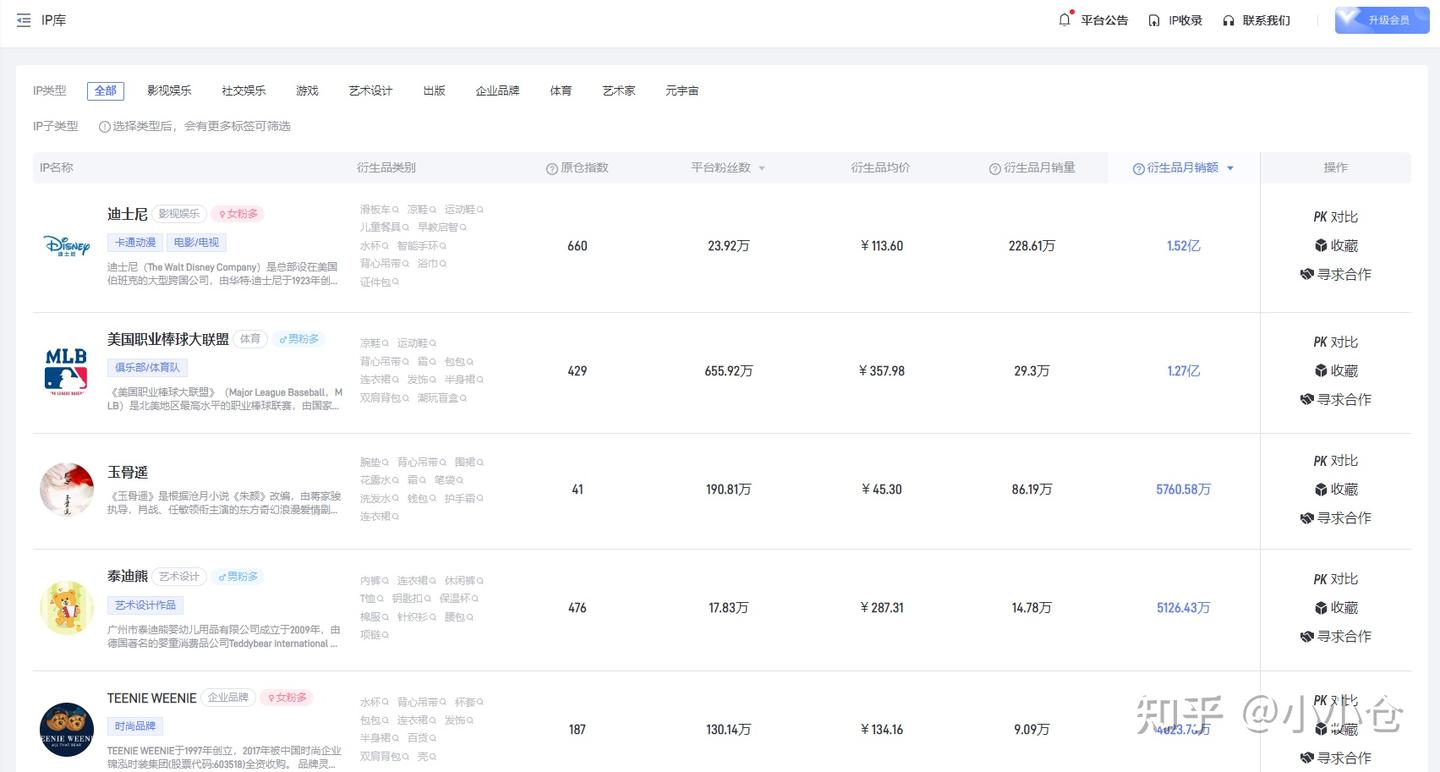Screen dimensions: 1440x772
Task: Click PK 对比 for 美国职业棒球大联盟
Action: pyautogui.click(x=1335, y=342)
